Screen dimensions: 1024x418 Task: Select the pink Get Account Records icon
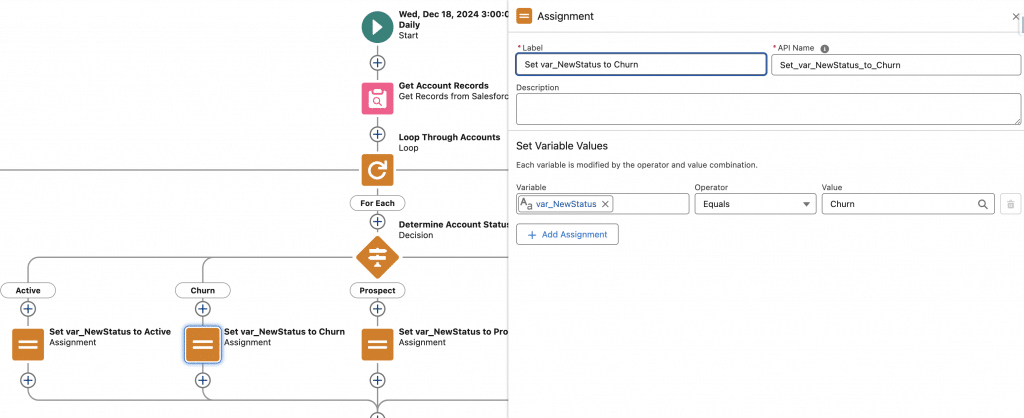tap(377, 99)
